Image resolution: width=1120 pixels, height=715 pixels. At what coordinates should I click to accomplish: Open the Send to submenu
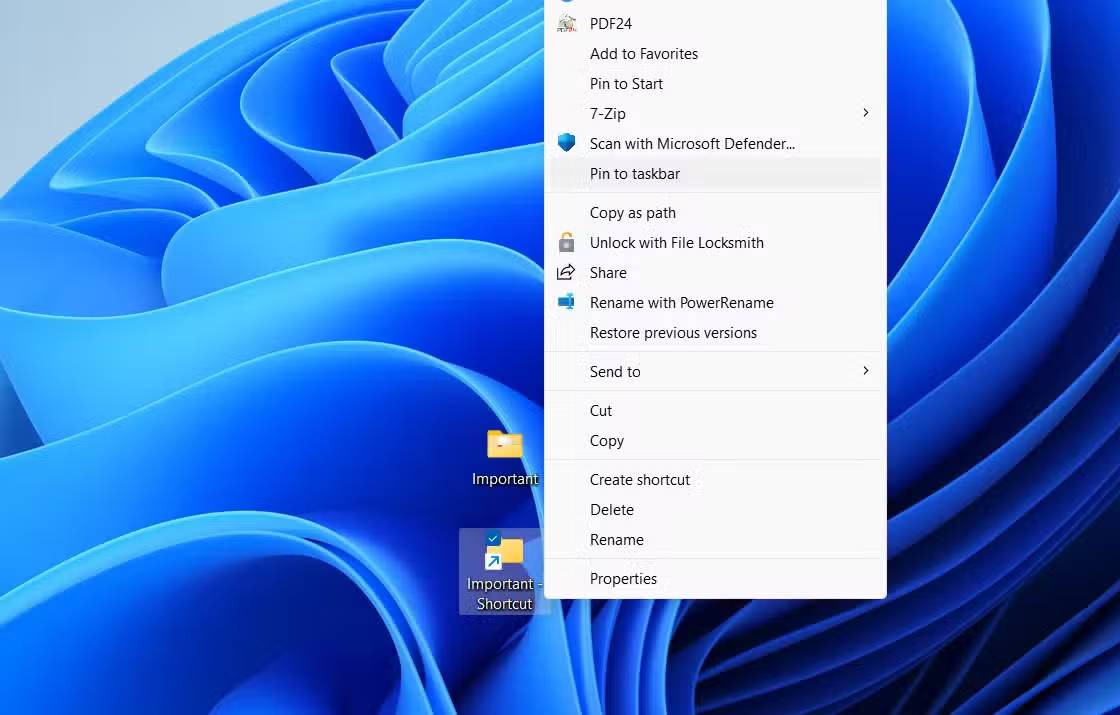click(x=614, y=371)
